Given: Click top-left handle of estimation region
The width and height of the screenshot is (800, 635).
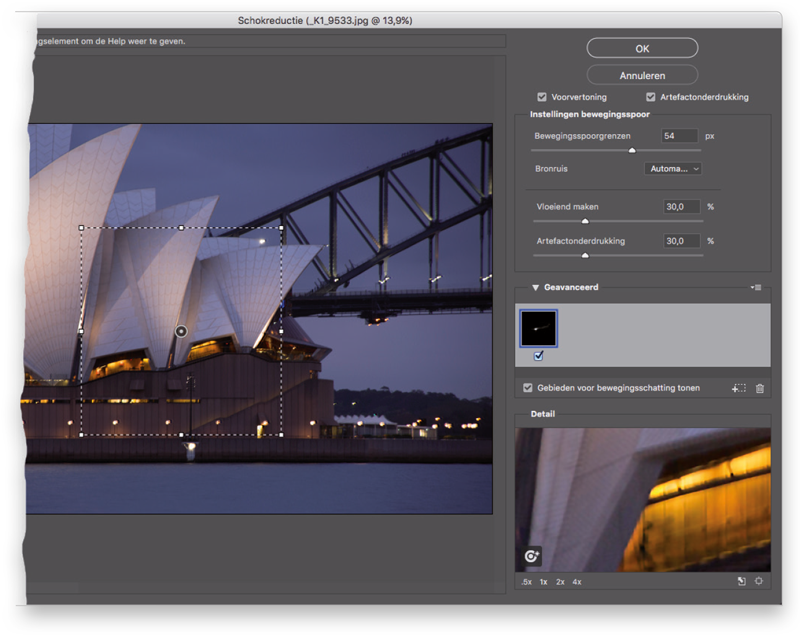Looking at the screenshot, I should click(x=82, y=228).
